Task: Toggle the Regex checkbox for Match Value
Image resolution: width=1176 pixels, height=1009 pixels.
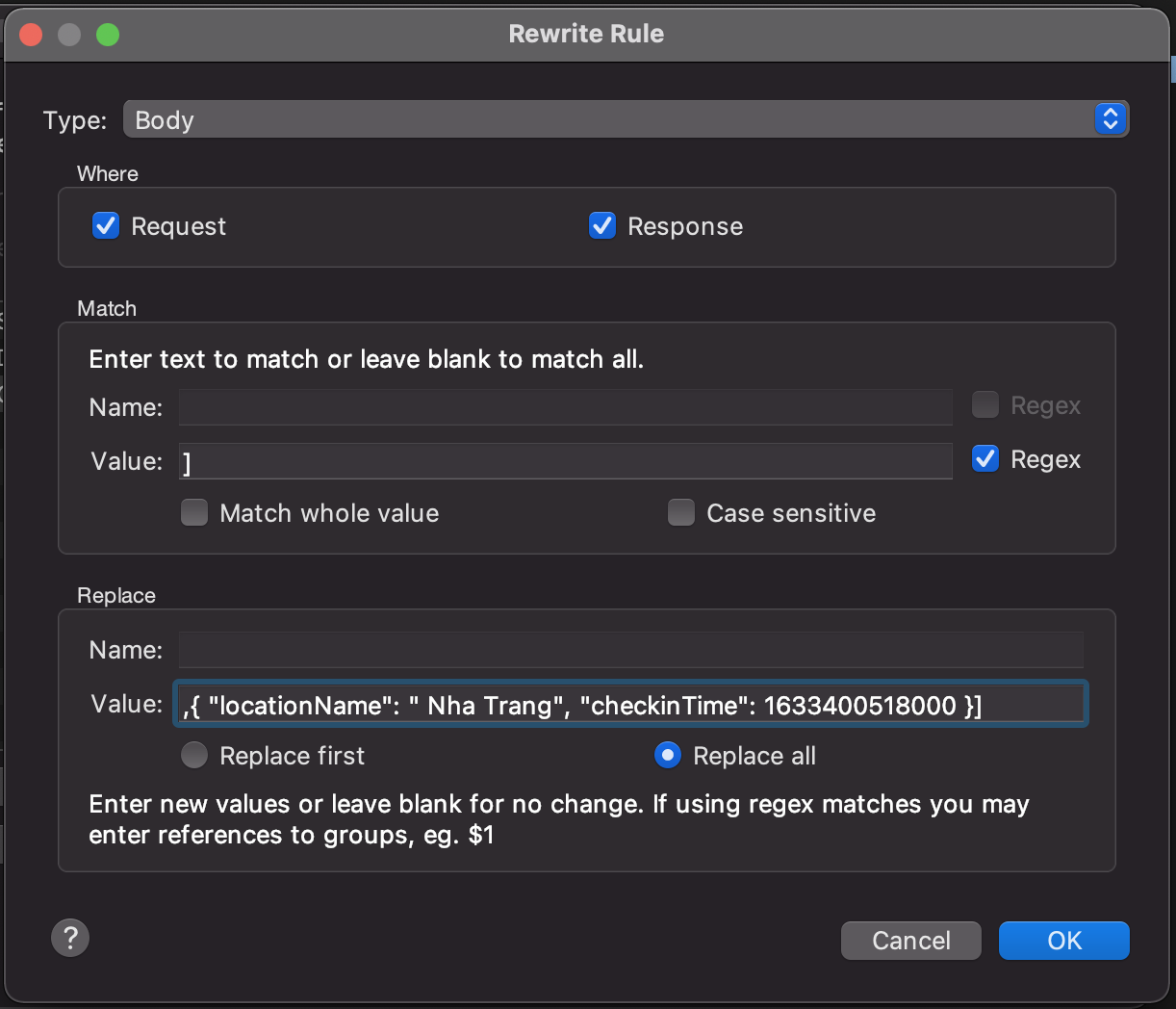Action: point(985,458)
